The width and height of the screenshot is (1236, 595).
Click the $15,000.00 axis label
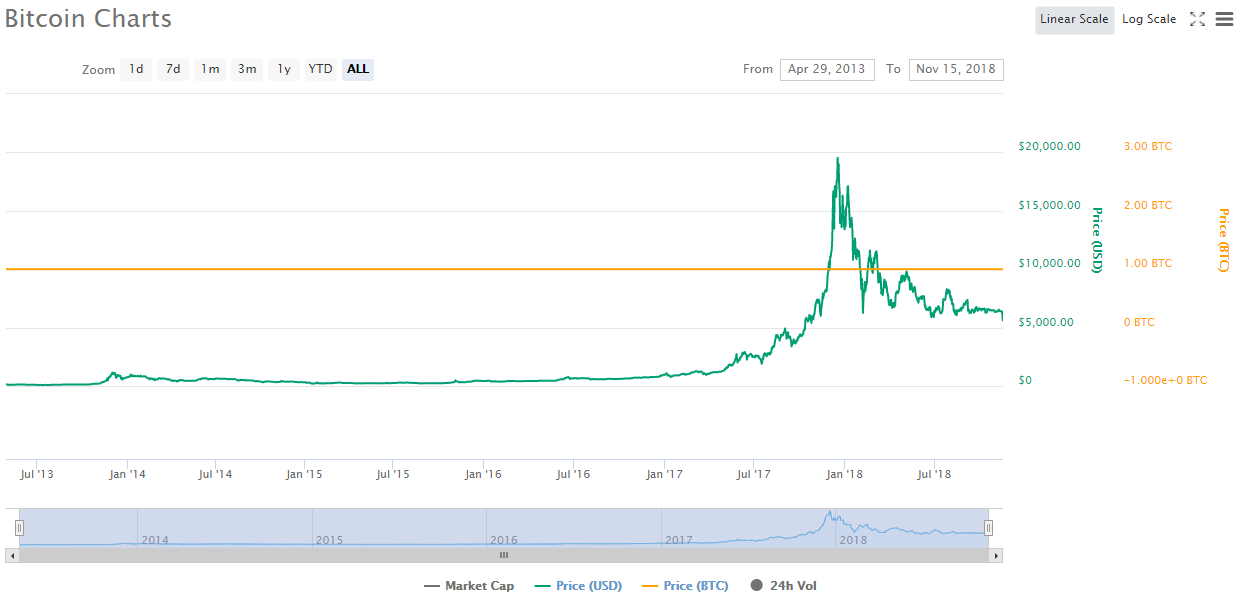[1049, 205]
